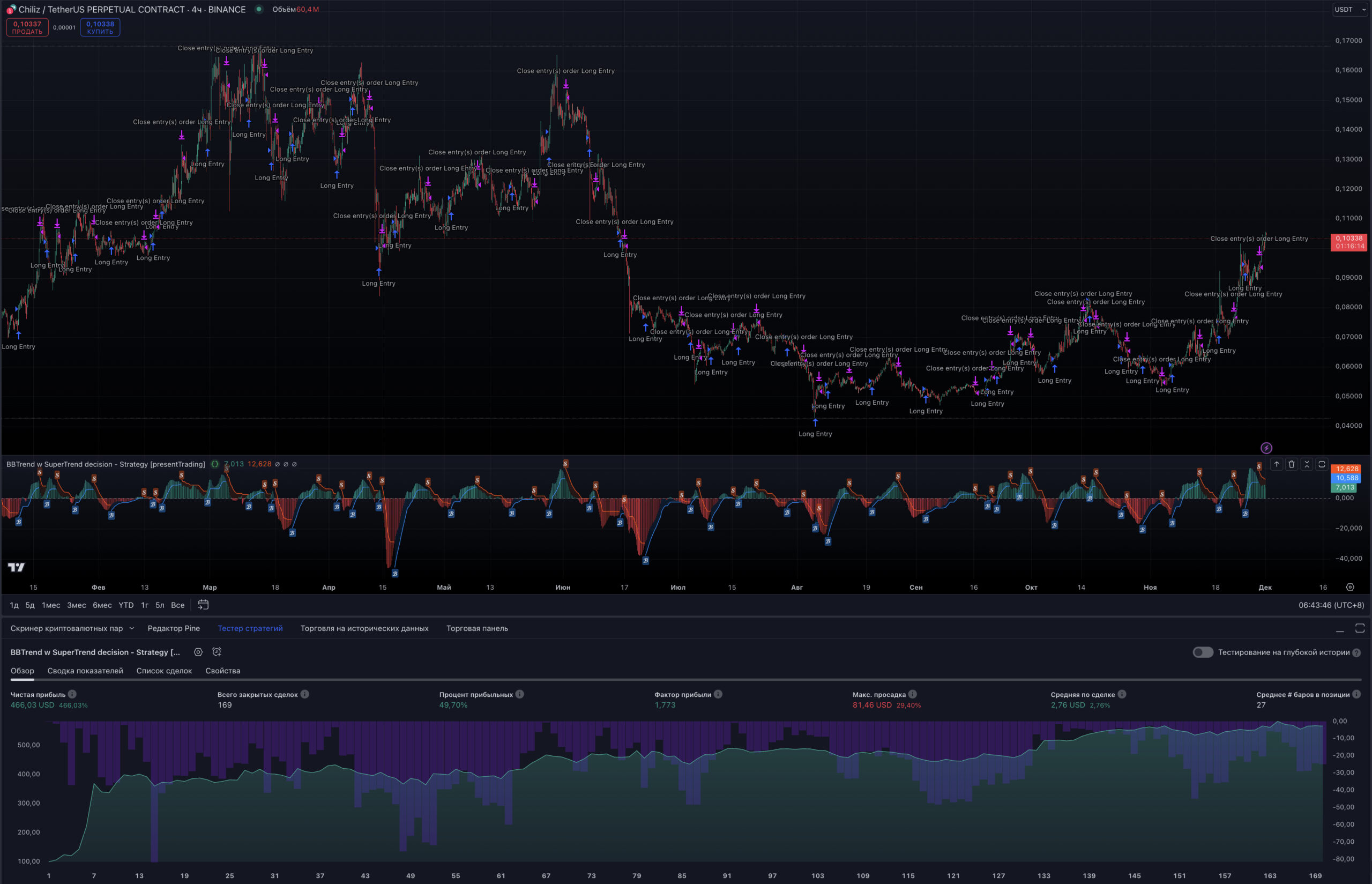1372x884 pixels.
Task: Add an alert with the alarm-clock icon
Action: (x=217, y=652)
